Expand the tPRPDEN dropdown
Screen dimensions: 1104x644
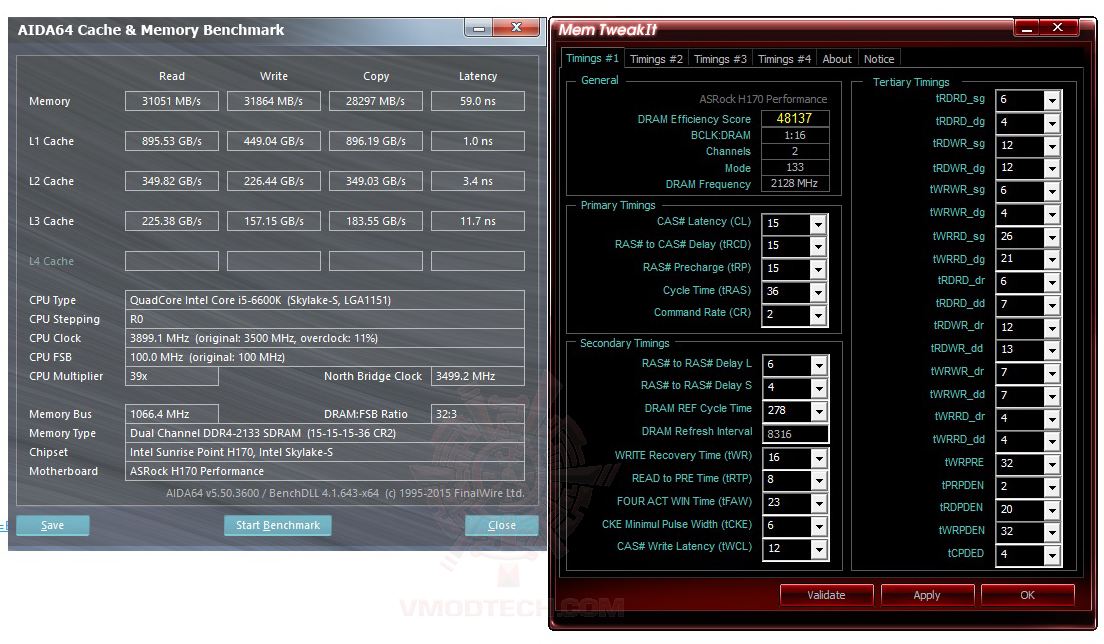click(x=1052, y=488)
